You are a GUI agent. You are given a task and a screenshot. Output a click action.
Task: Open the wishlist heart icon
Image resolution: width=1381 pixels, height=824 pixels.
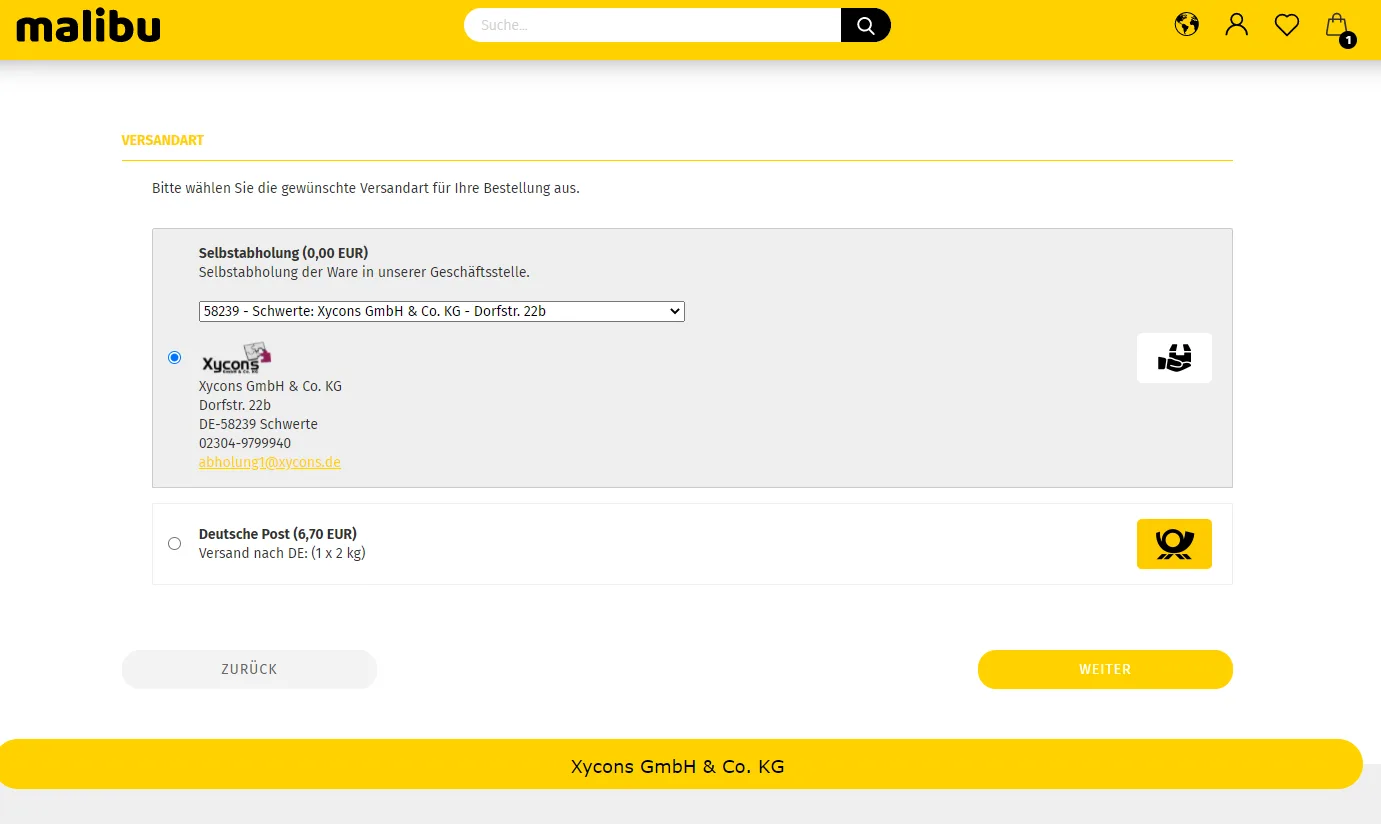pyautogui.click(x=1287, y=25)
